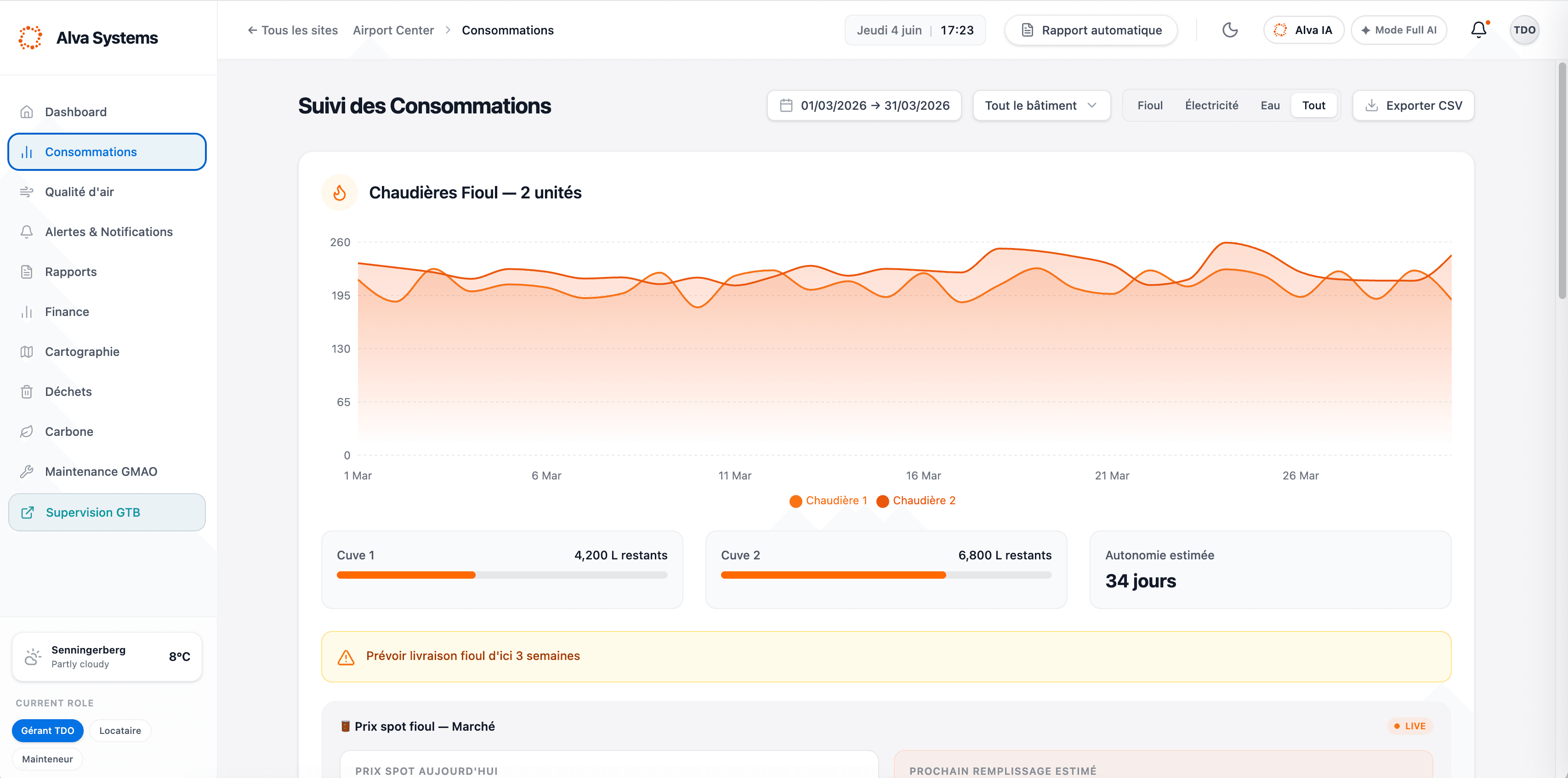Open Alertes & Notifications page
The height and width of the screenshot is (778, 1568).
coord(107,232)
